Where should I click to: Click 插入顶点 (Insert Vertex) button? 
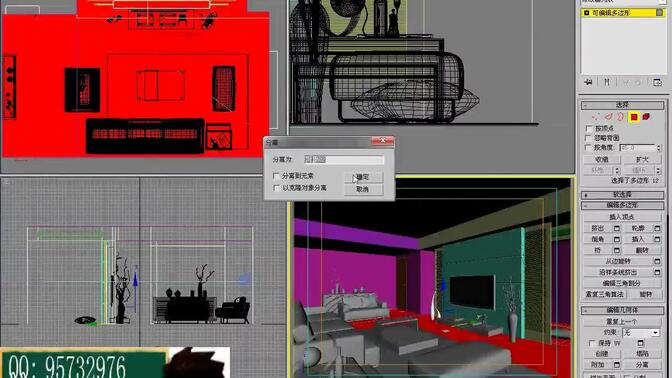pos(622,217)
